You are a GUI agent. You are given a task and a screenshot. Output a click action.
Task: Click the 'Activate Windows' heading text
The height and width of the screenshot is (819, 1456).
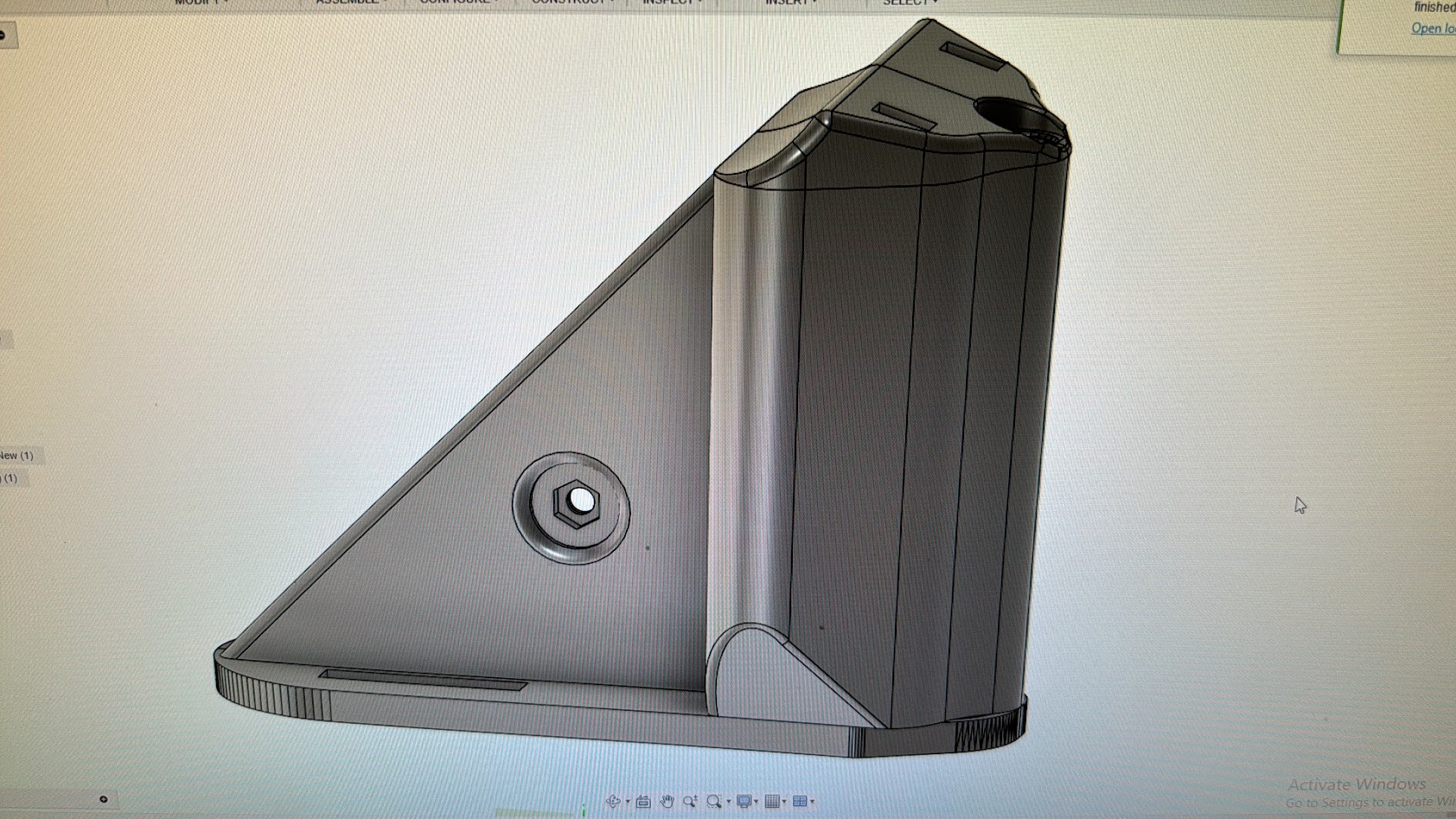1357,784
